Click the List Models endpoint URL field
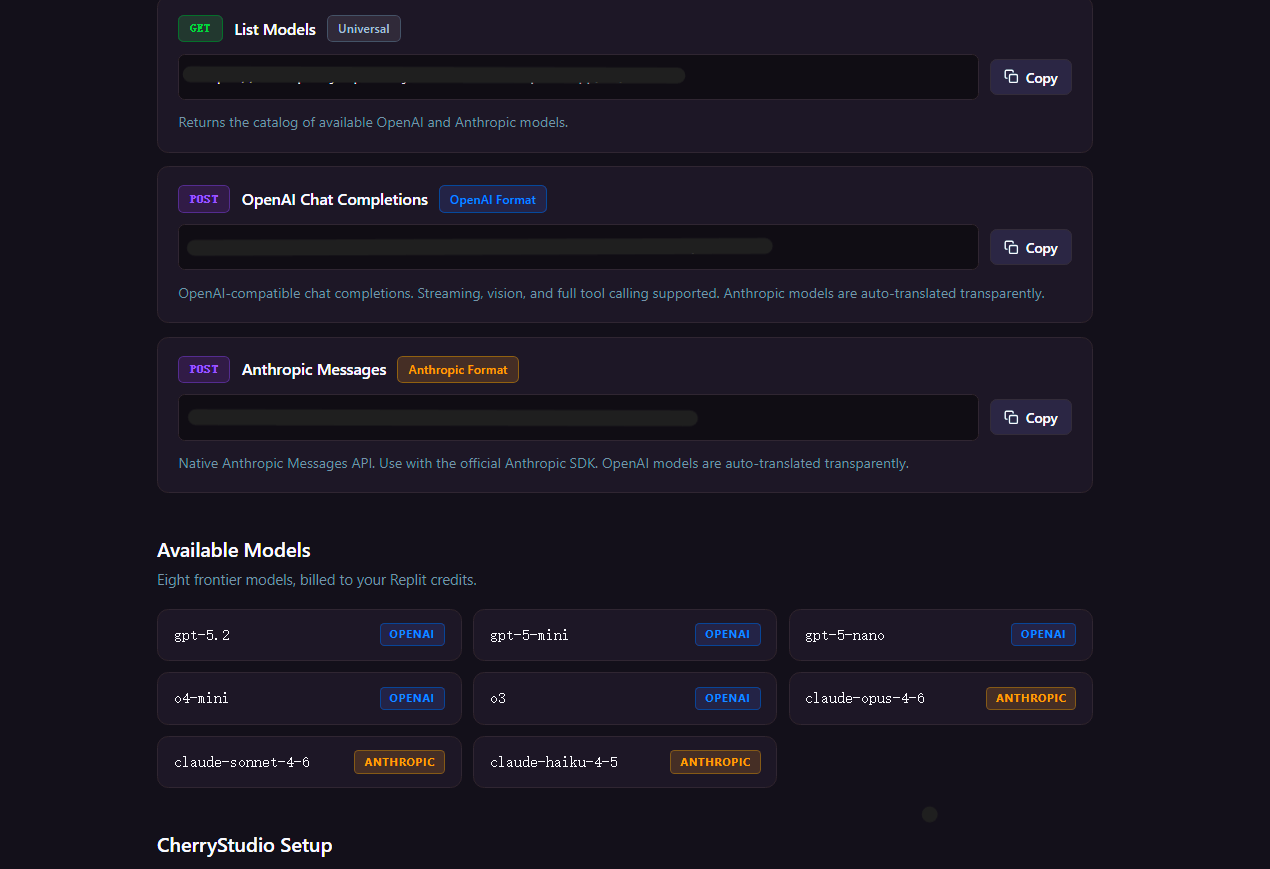 [x=578, y=77]
